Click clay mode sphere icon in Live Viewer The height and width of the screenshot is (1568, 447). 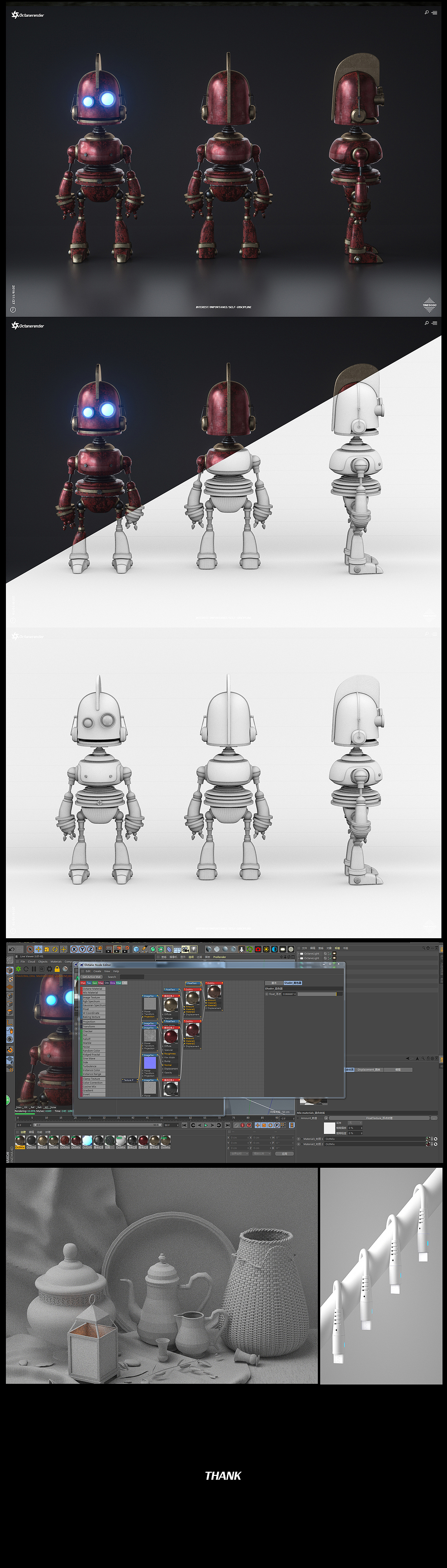65,969
